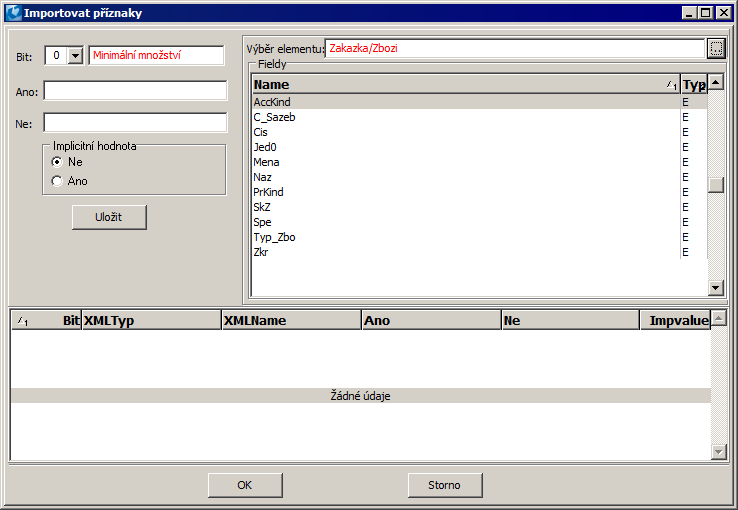Viewport: 738px width, 510px height.
Task: Click the Uložit button
Action: [x=109, y=217]
